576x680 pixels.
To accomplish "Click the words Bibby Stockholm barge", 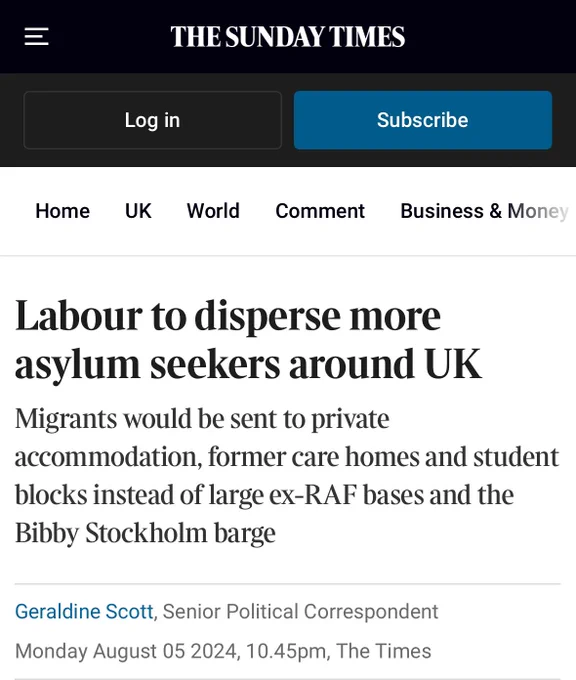I will coord(145,533).
